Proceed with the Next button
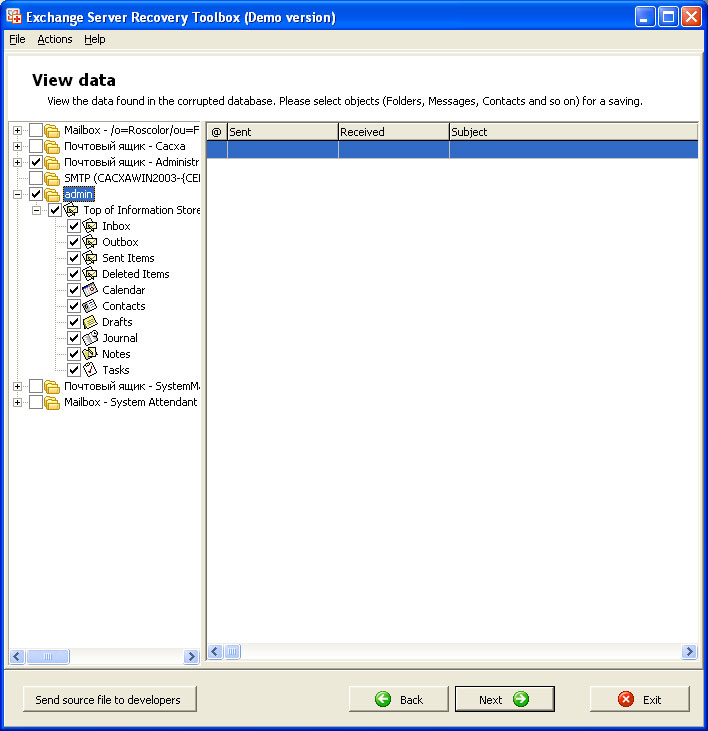 [x=505, y=699]
